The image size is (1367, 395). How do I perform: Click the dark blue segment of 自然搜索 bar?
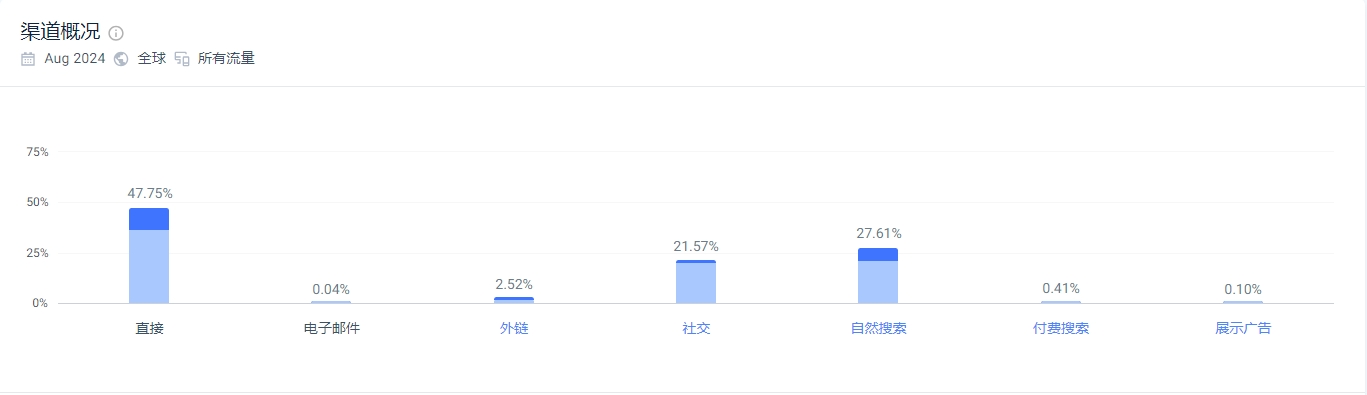point(878,254)
